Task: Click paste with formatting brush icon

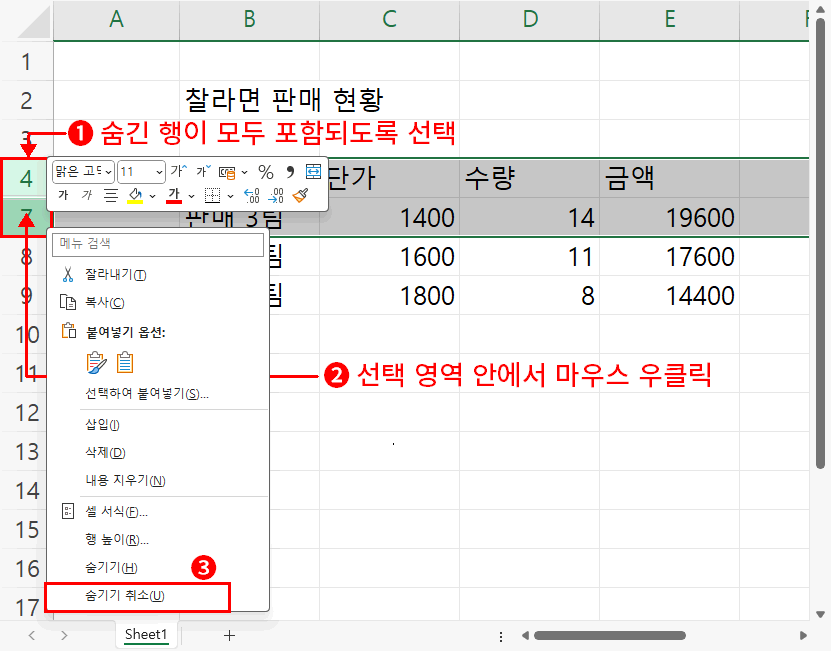Action: point(96,363)
